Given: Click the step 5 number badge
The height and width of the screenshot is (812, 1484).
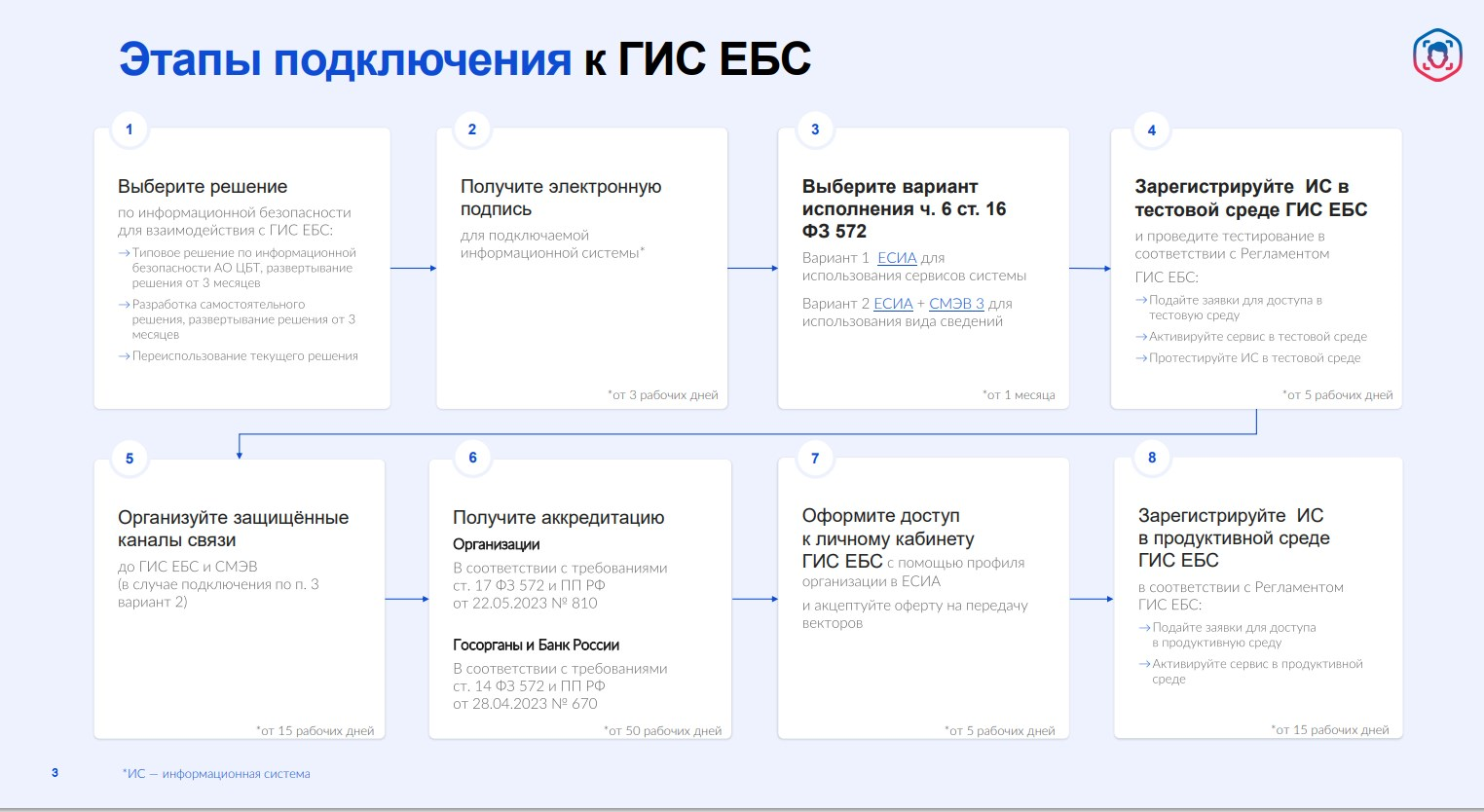Looking at the screenshot, I should pos(130,459).
